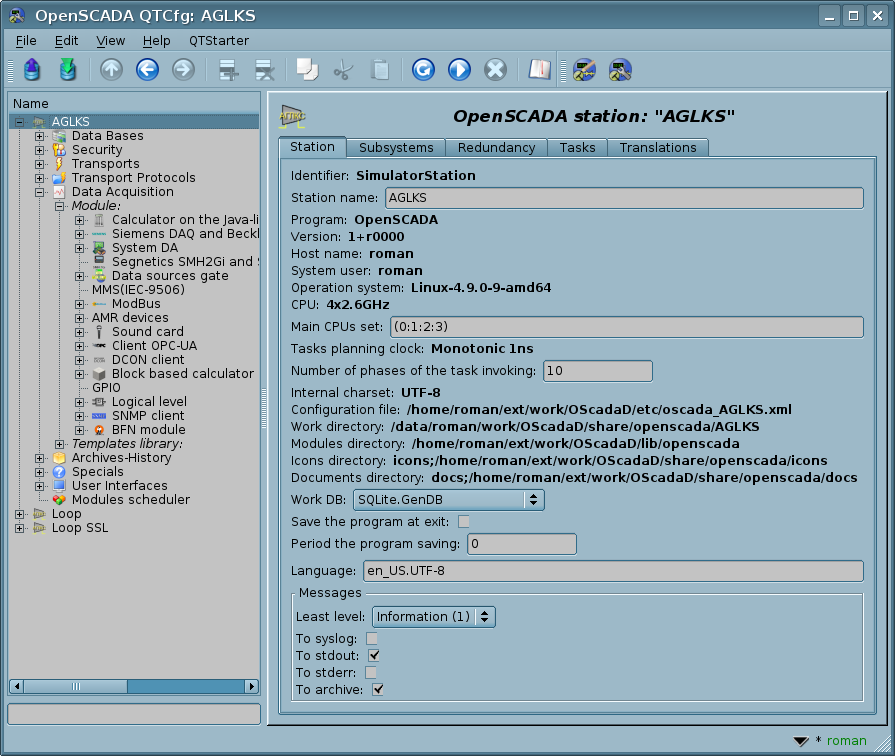Open the File menu
This screenshot has height=756, width=895.
point(26,41)
